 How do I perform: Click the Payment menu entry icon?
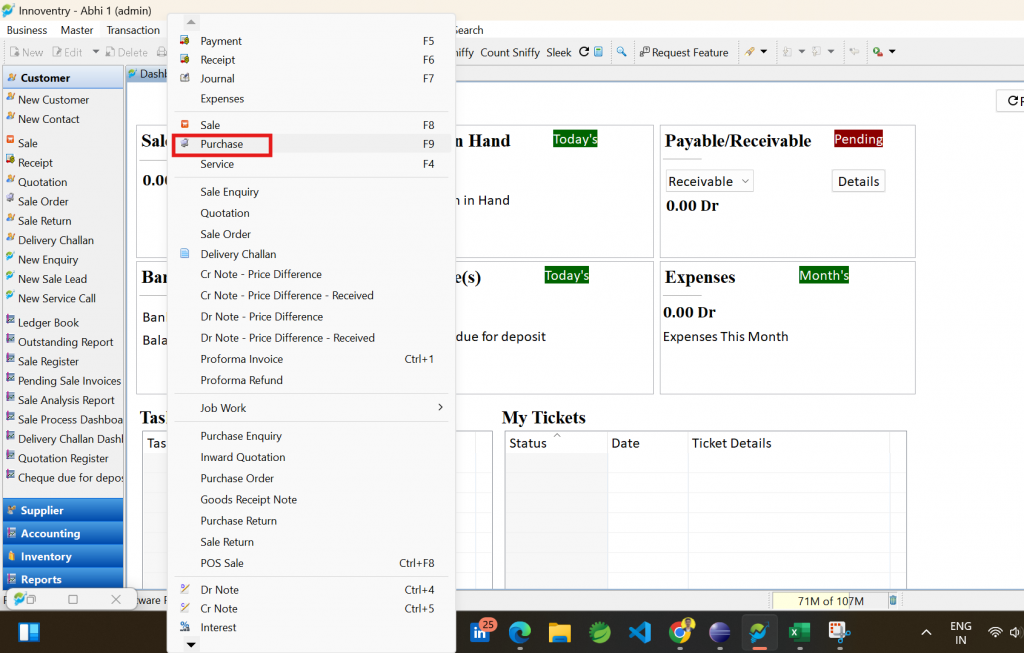pyautogui.click(x=185, y=40)
